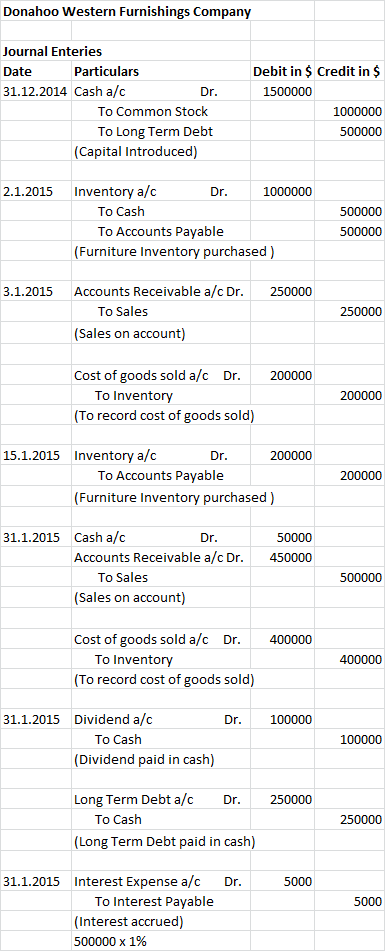385x951 pixels.
Task: Select credit 1000000 in the Common Stock row
Action: click(x=357, y=112)
